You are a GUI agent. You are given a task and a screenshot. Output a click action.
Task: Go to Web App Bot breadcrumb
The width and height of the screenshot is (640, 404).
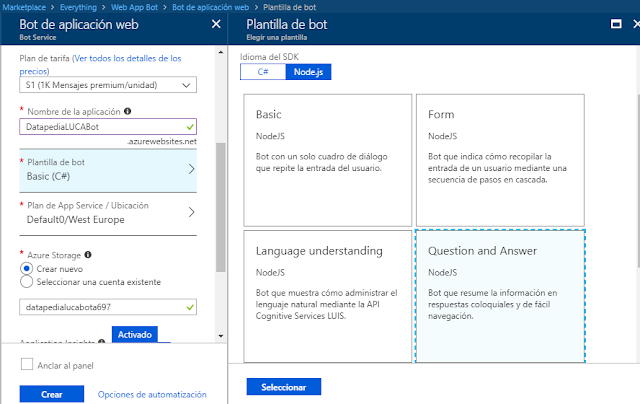pyautogui.click(x=134, y=7)
